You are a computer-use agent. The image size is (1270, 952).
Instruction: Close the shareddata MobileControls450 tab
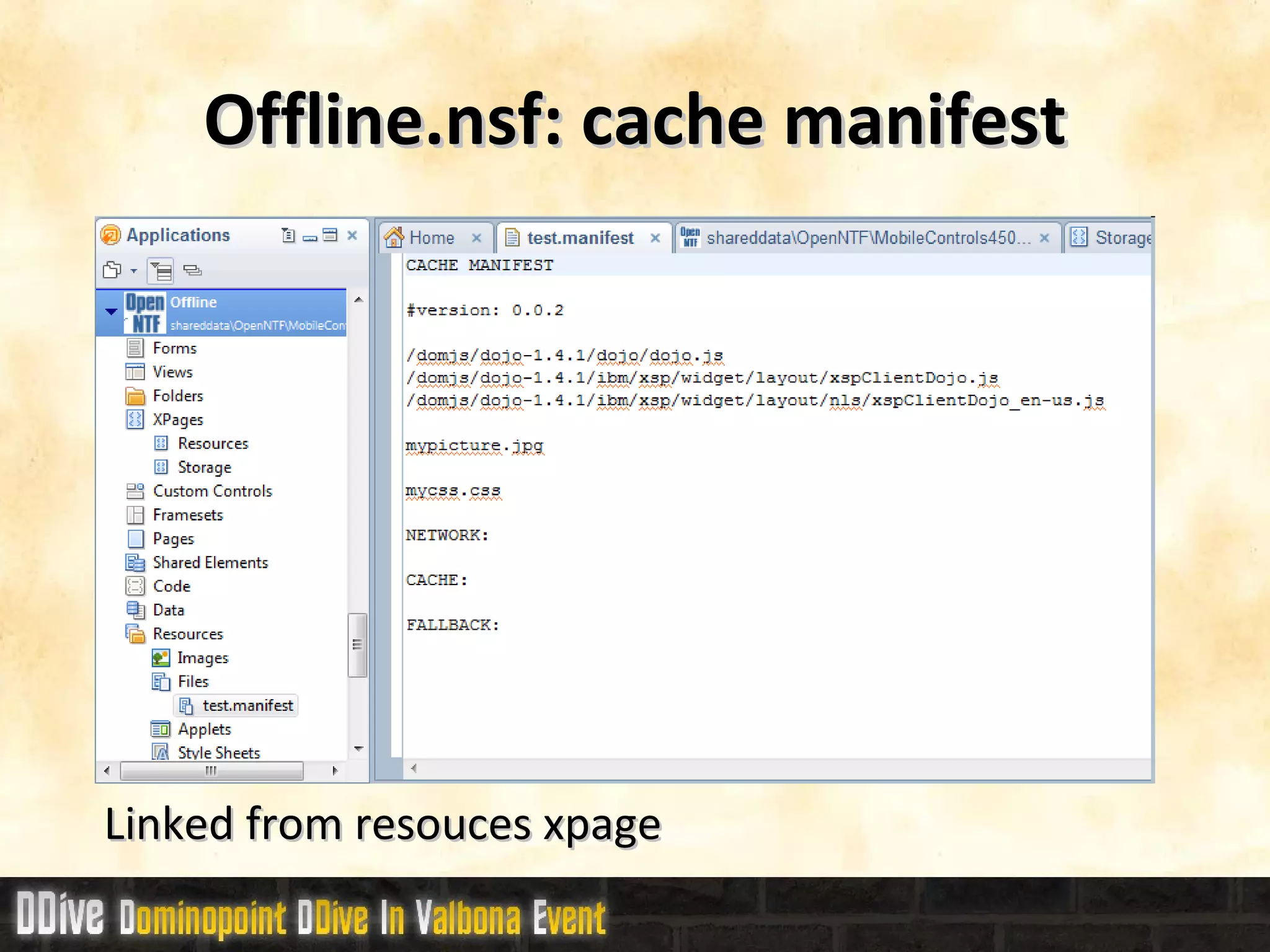click(1044, 238)
